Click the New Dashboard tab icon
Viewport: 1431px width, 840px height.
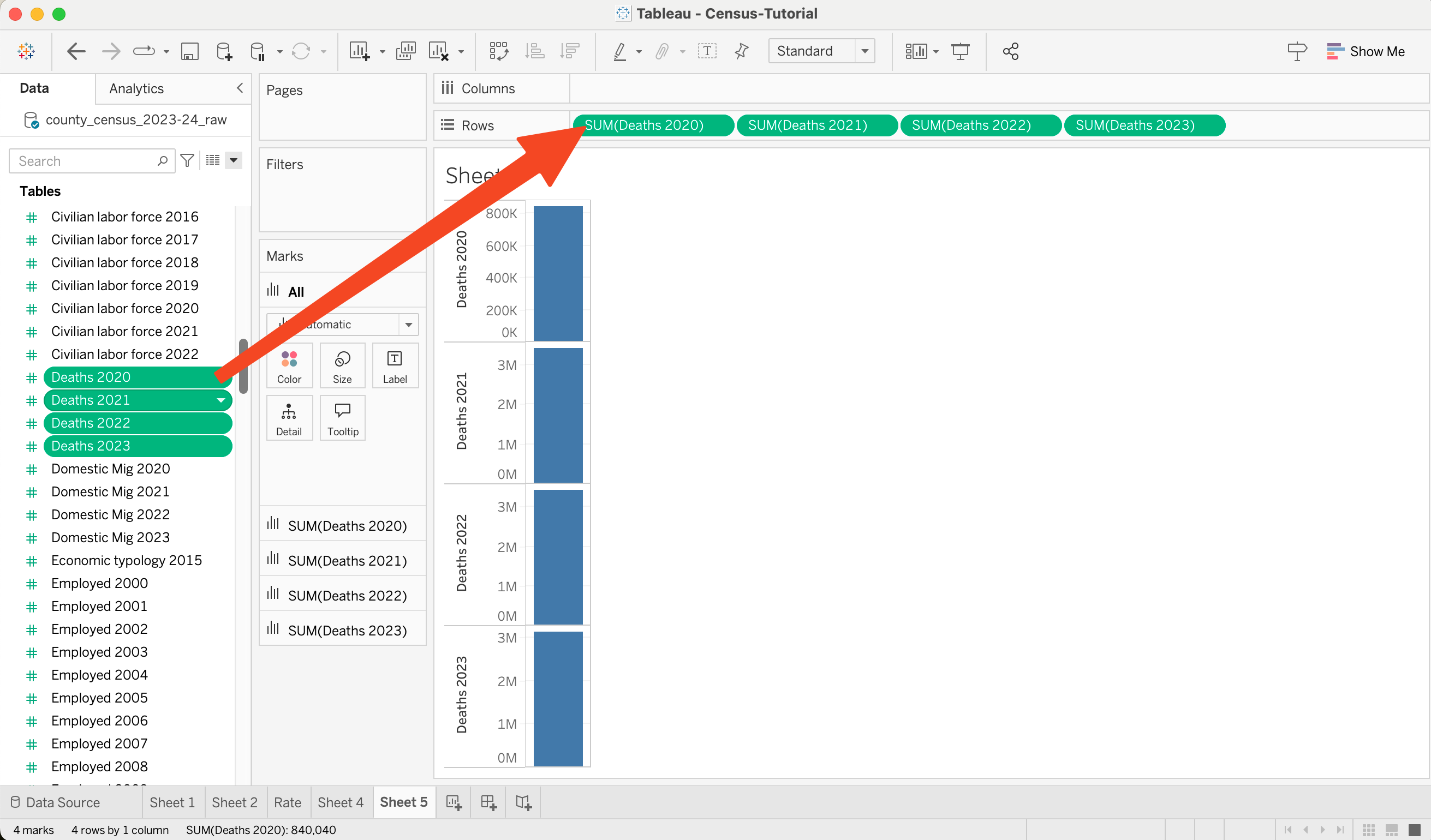488,802
